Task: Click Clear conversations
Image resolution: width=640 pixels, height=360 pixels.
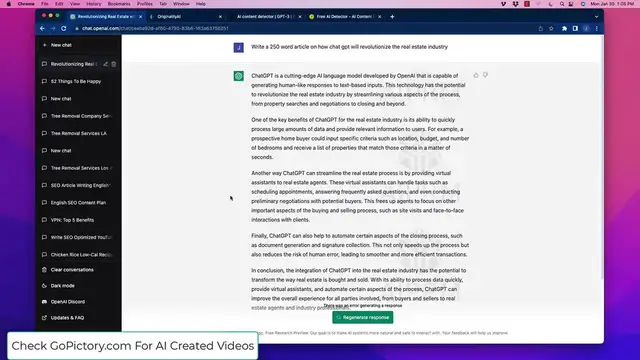Action: pyautogui.click(x=72, y=270)
